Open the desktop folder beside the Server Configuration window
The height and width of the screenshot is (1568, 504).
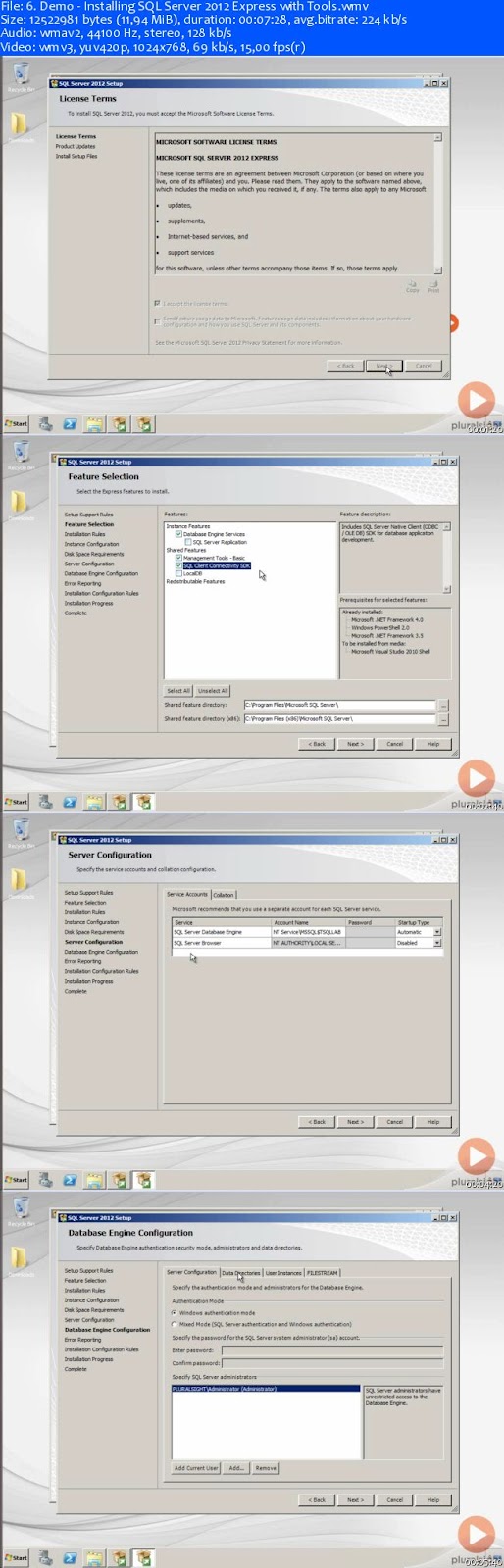point(20,882)
